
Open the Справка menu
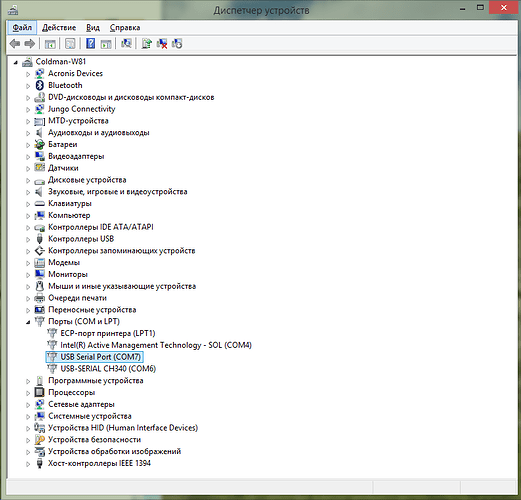(x=125, y=28)
